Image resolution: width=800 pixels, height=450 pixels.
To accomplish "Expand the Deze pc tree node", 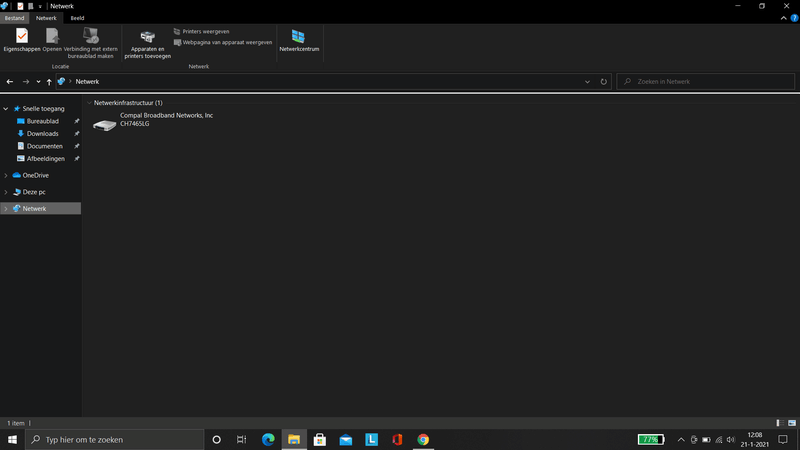I will coord(6,191).
